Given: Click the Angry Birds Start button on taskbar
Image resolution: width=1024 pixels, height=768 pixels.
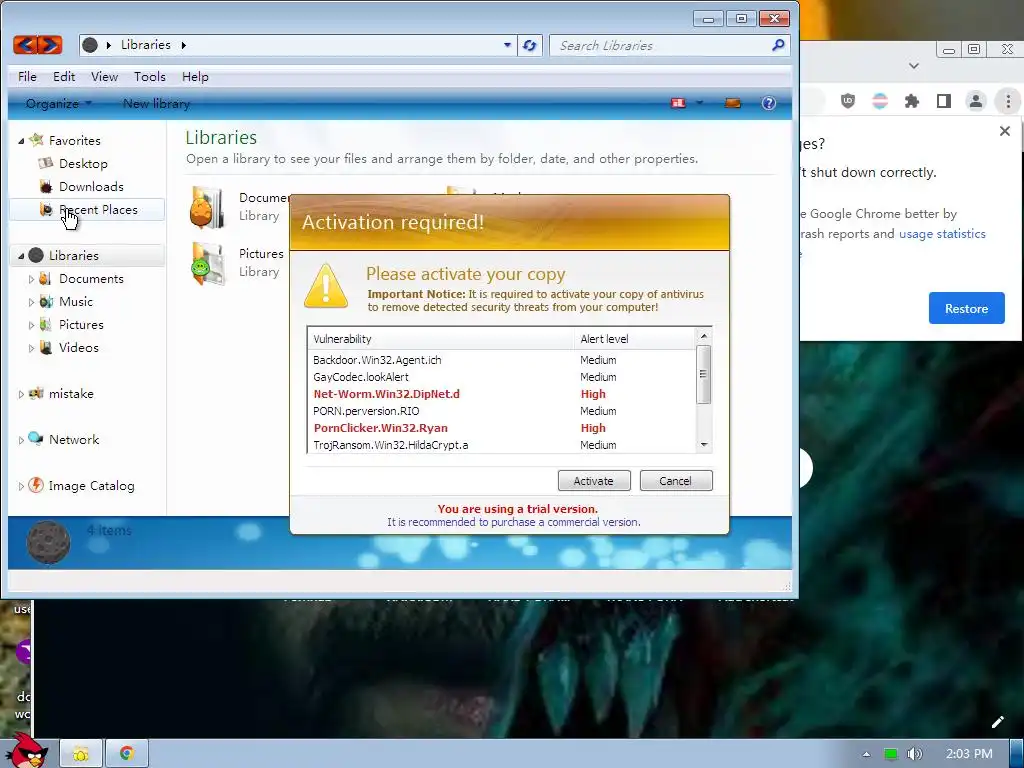Looking at the screenshot, I should pyautogui.click(x=27, y=751).
